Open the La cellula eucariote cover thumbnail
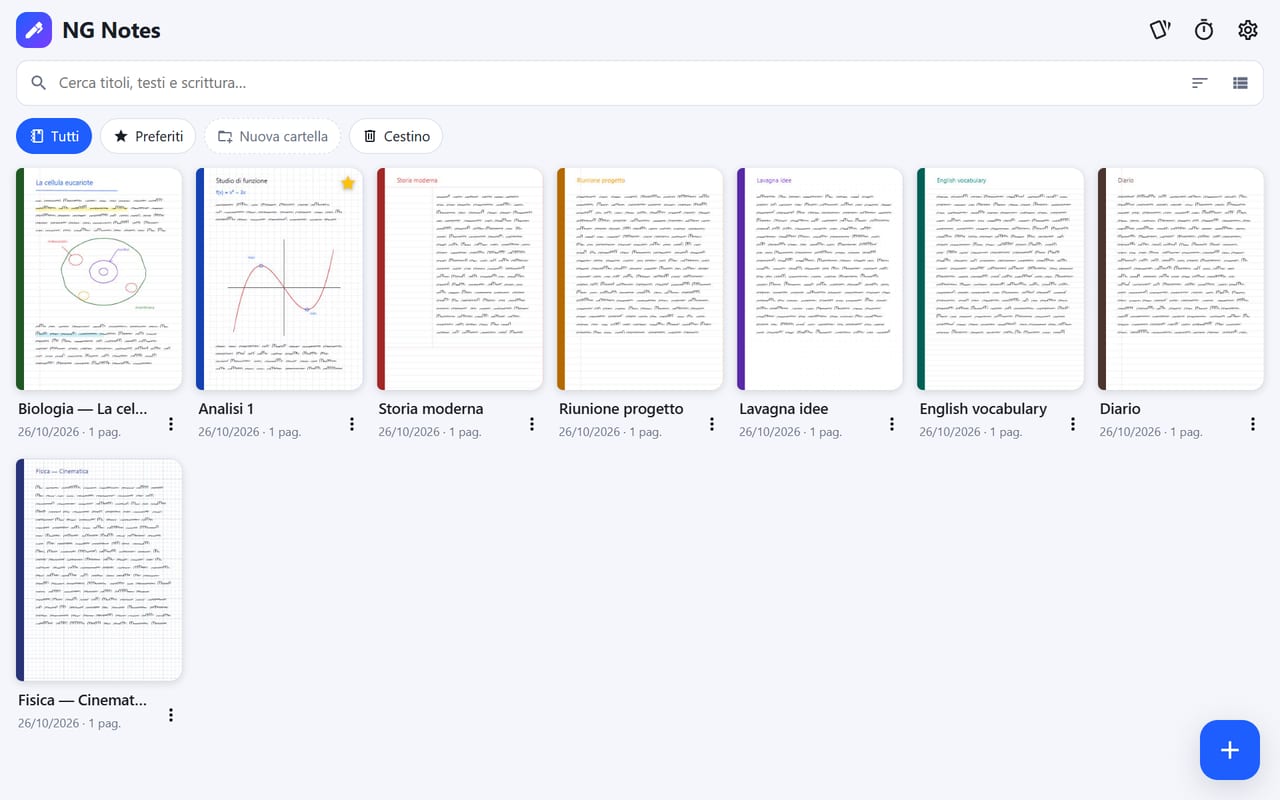The width and height of the screenshot is (1280, 800). 99,279
